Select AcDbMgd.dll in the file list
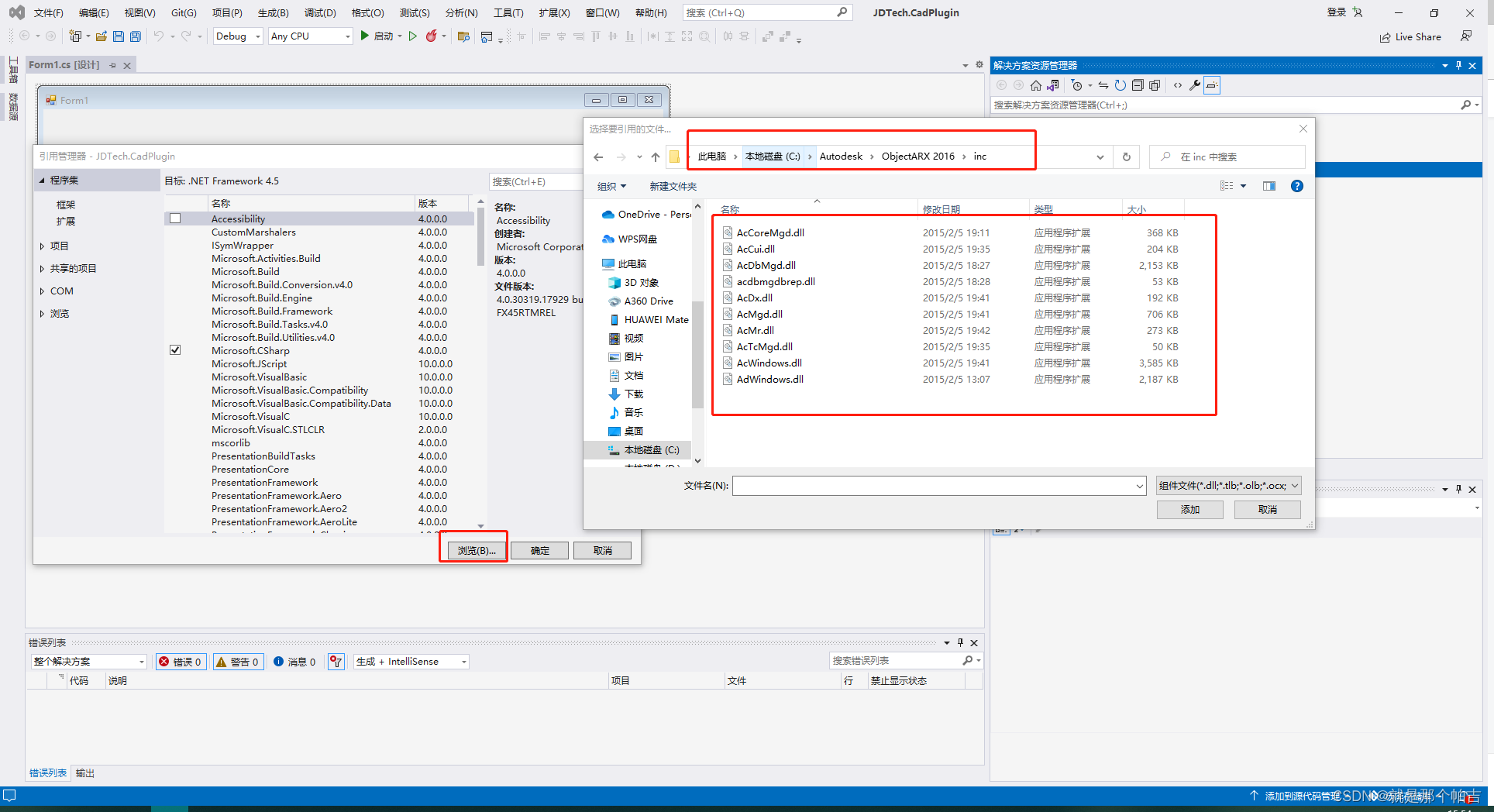Viewport: 1494px width, 812px height. coord(766,265)
